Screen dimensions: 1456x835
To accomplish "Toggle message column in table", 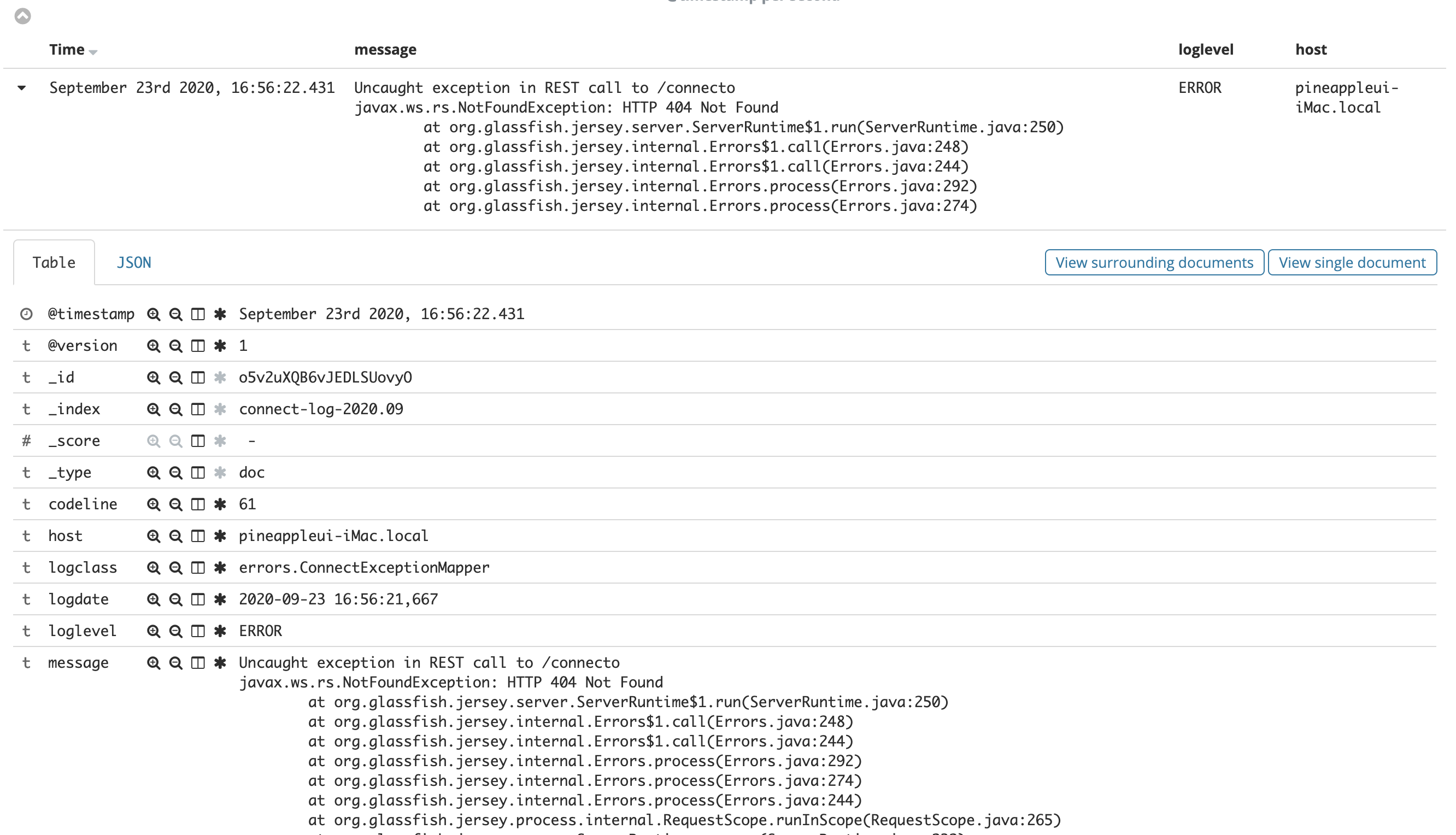I will coord(198,663).
